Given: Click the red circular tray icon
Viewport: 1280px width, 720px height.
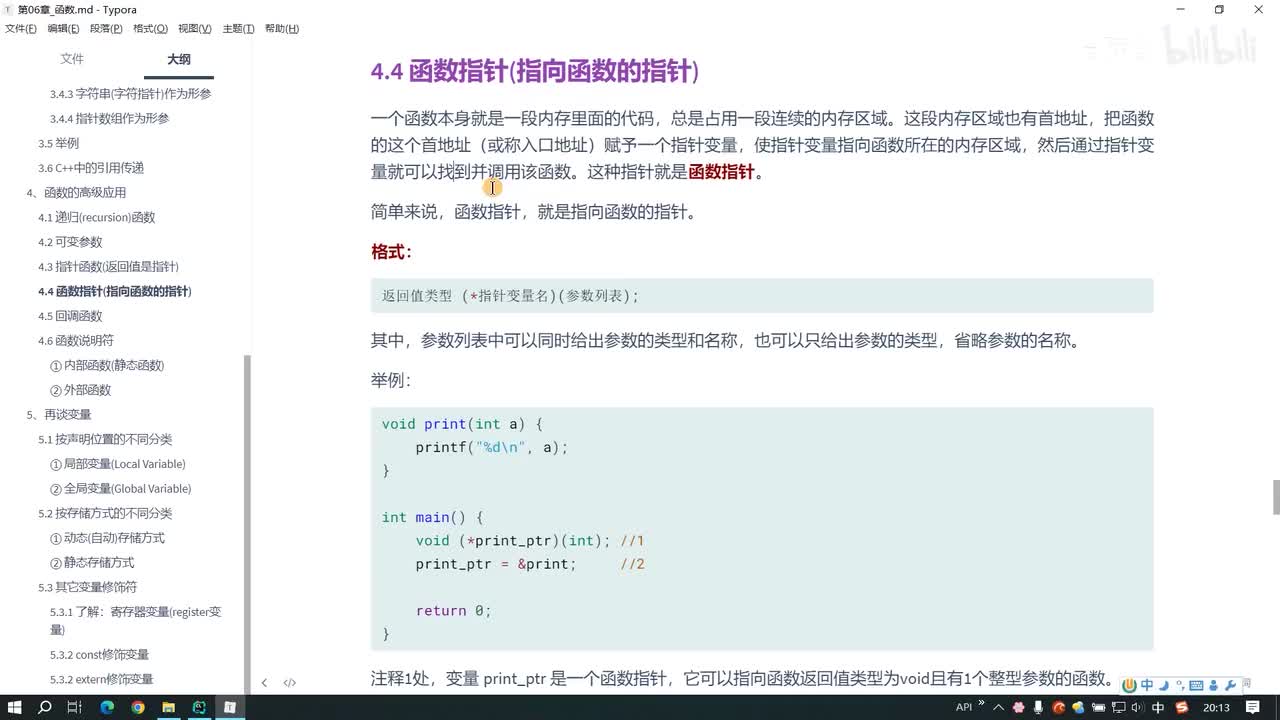Looking at the screenshot, I should [1059, 707].
